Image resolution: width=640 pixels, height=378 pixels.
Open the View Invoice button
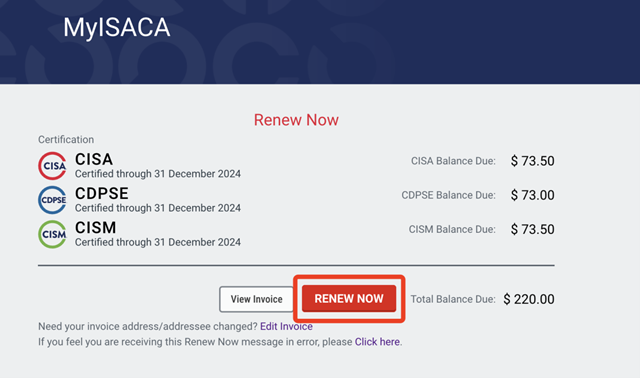pyautogui.click(x=256, y=299)
